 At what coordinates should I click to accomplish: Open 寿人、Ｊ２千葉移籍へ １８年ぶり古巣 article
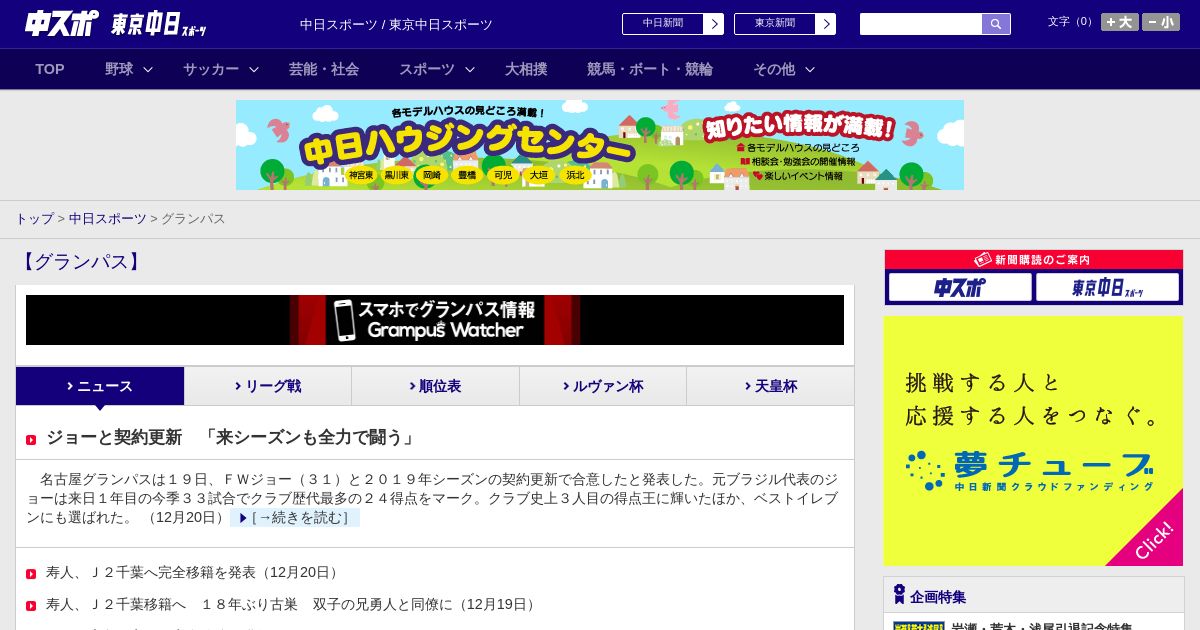pos(293,605)
